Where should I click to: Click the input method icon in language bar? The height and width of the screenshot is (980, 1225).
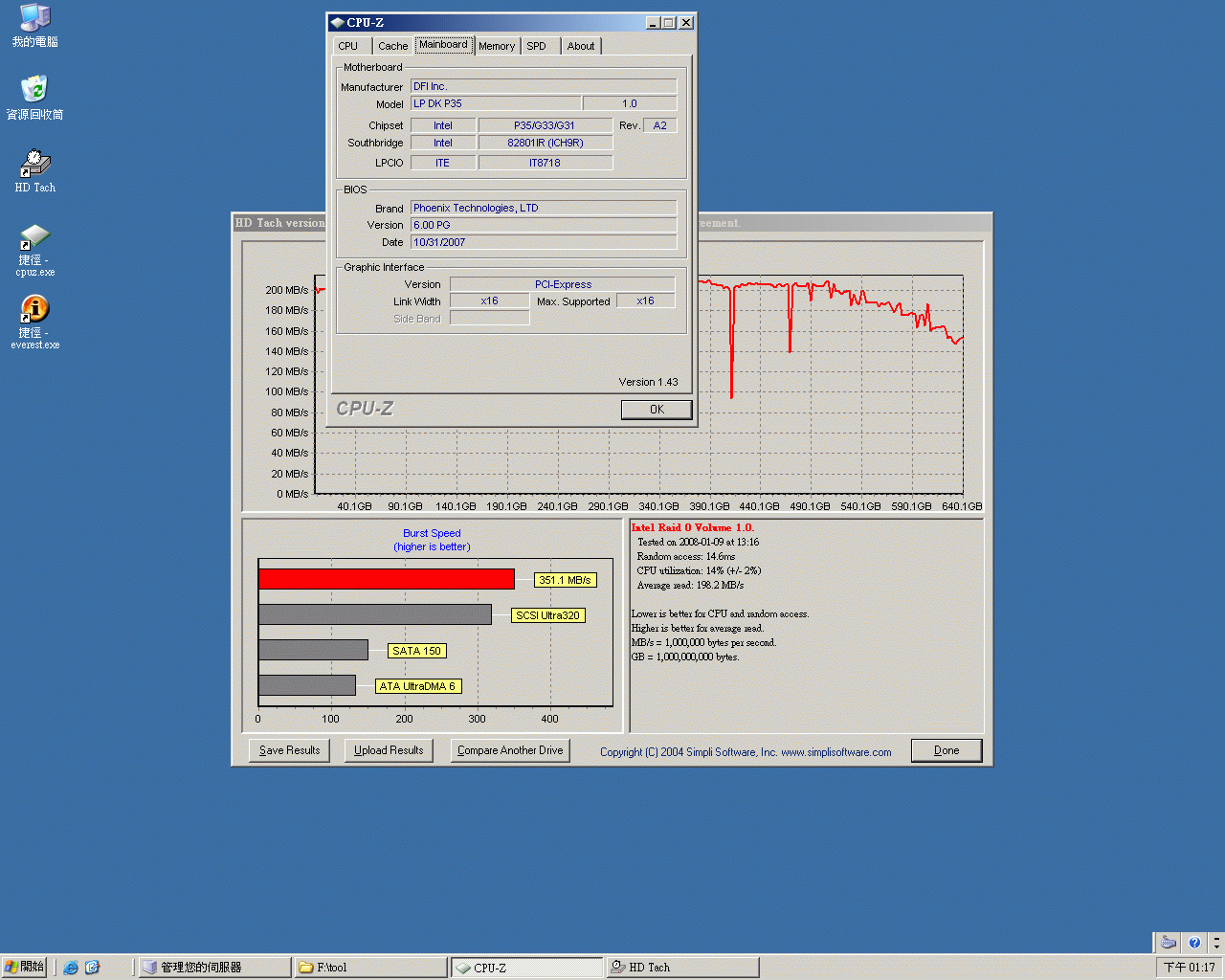[1169, 943]
